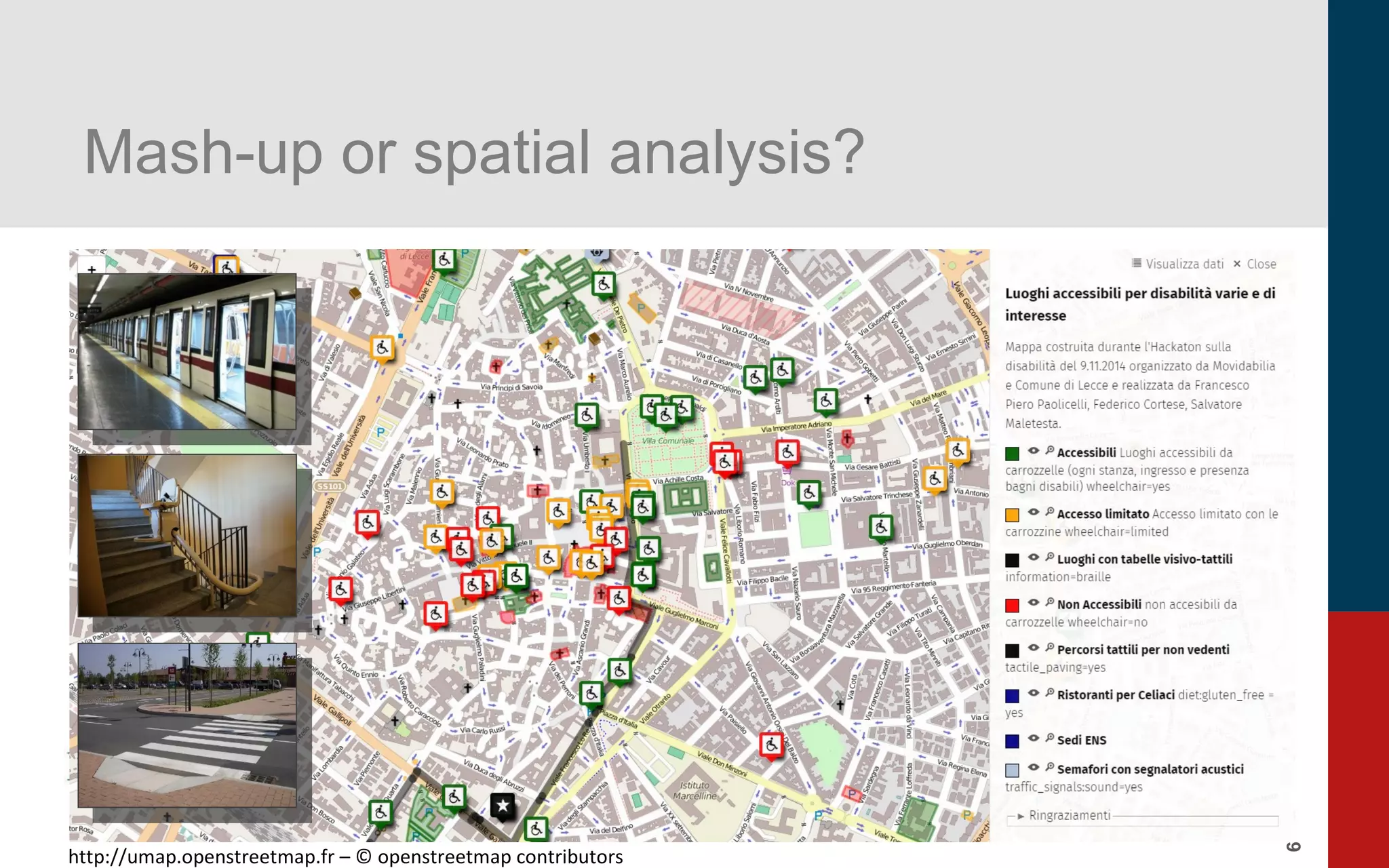Click the black star marker on map
The image size is (1389, 868).
click(503, 806)
